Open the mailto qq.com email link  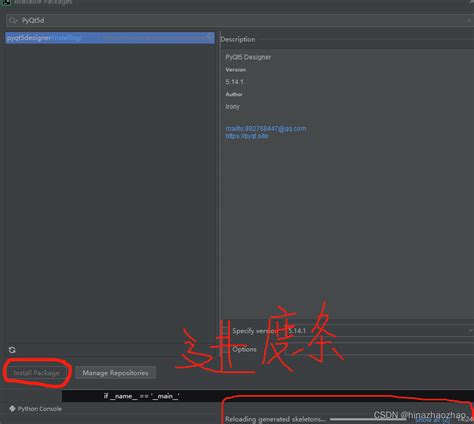coord(266,128)
